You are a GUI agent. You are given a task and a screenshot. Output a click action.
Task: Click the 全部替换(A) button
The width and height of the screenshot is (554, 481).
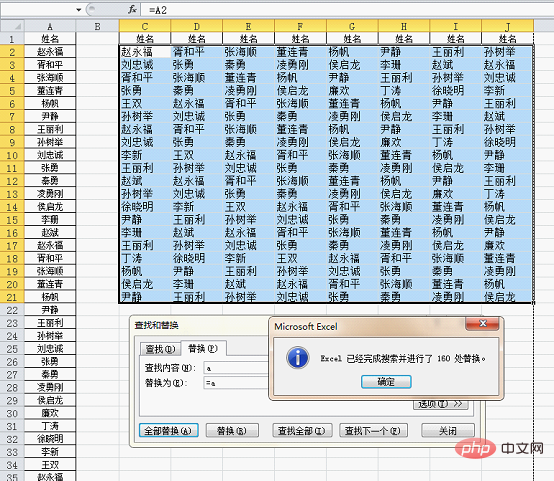[x=168, y=430]
